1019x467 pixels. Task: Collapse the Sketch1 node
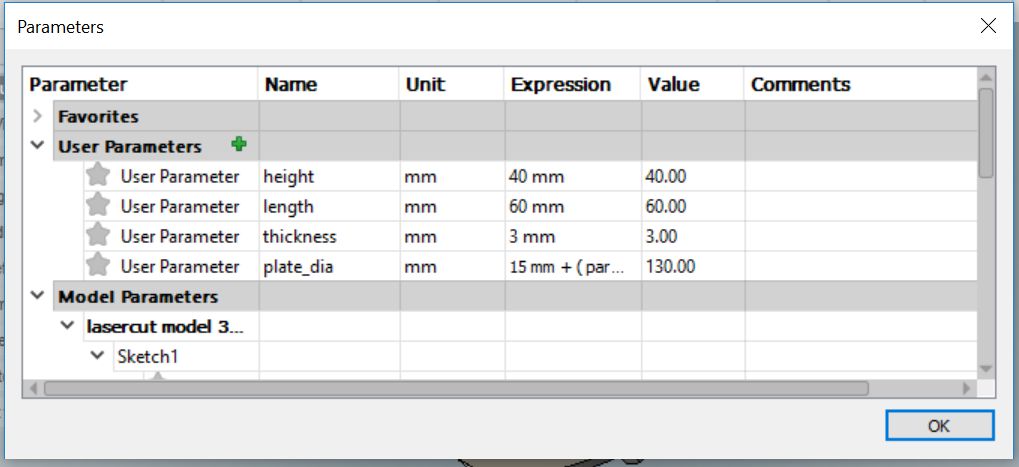click(97, 355)
